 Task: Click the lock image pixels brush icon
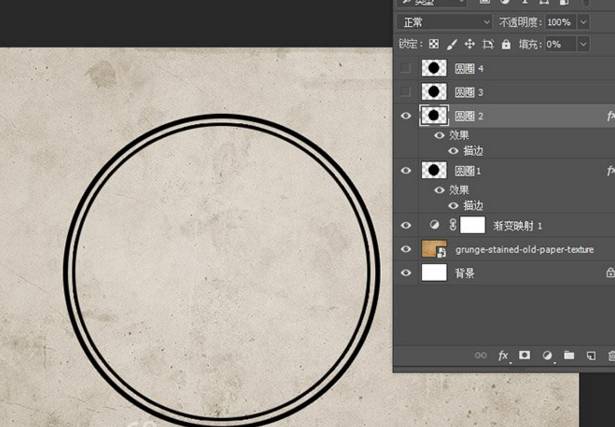pyautogui.click(x=451, y=44)
